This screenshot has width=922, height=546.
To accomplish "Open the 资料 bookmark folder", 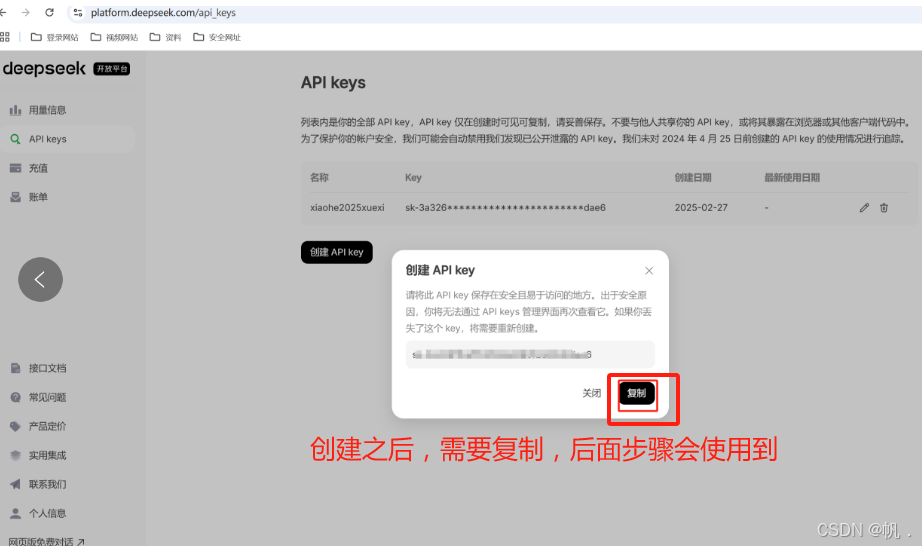I will pyautogui.click(x=165, y=37).
